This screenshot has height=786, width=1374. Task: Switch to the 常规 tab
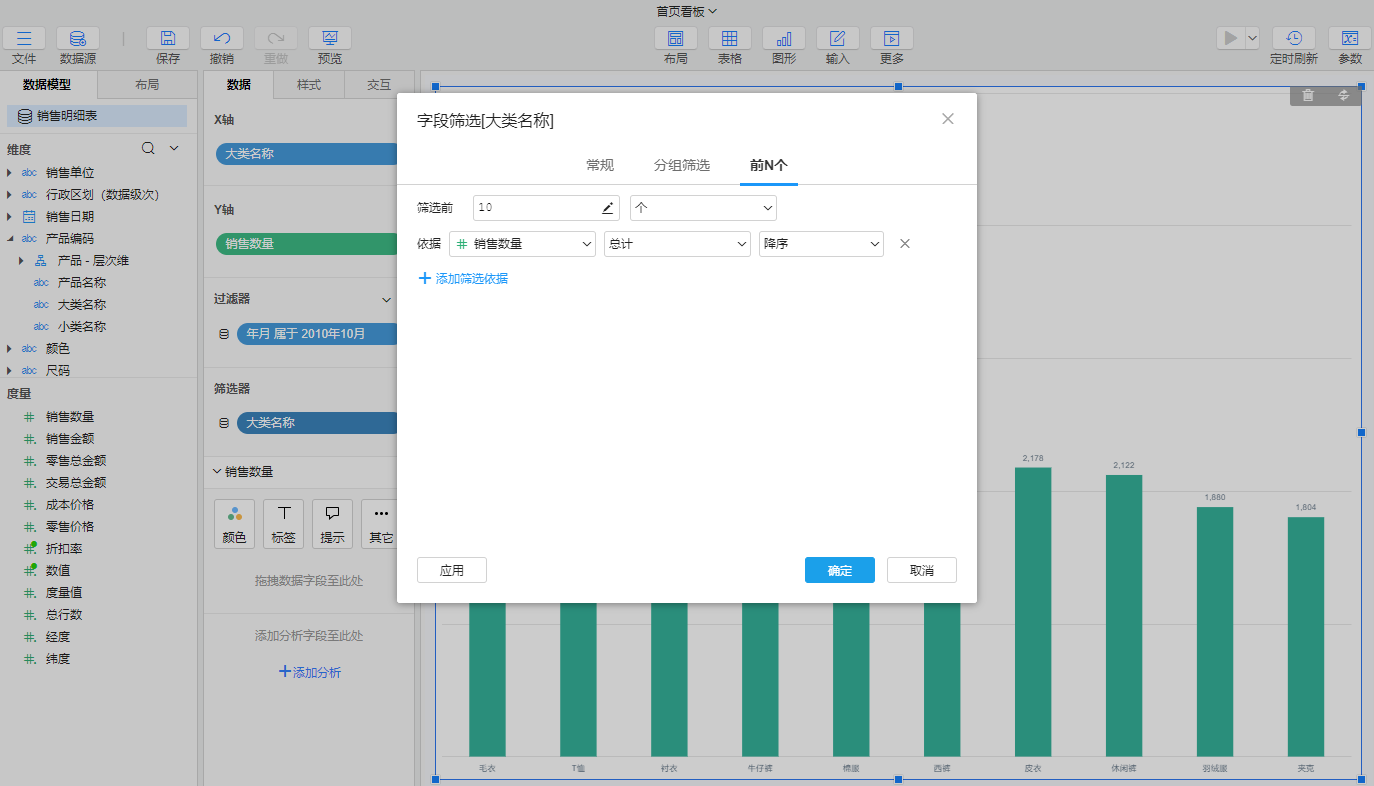point(600,165)
